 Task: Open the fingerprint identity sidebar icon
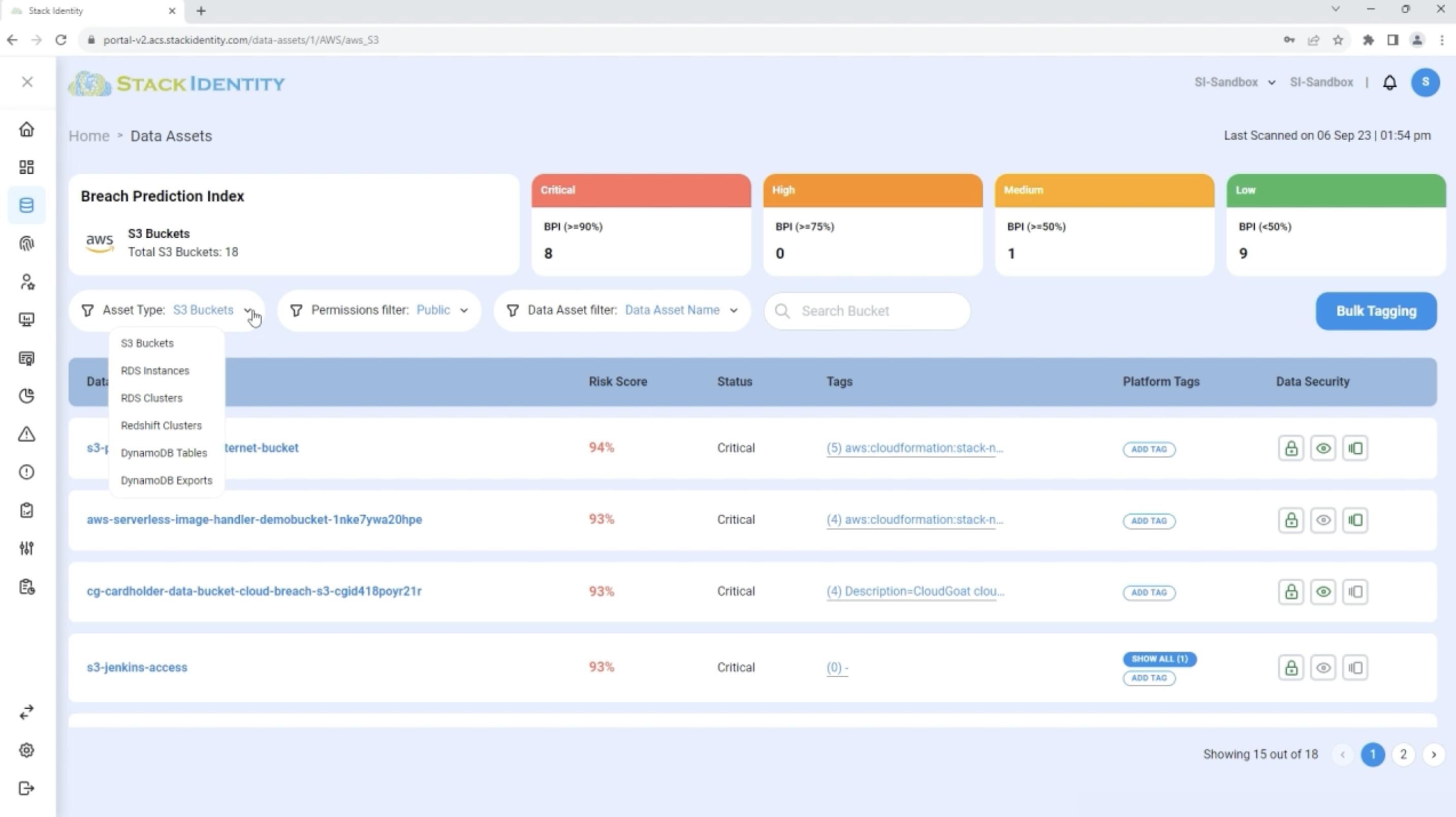tap(26, 244)
